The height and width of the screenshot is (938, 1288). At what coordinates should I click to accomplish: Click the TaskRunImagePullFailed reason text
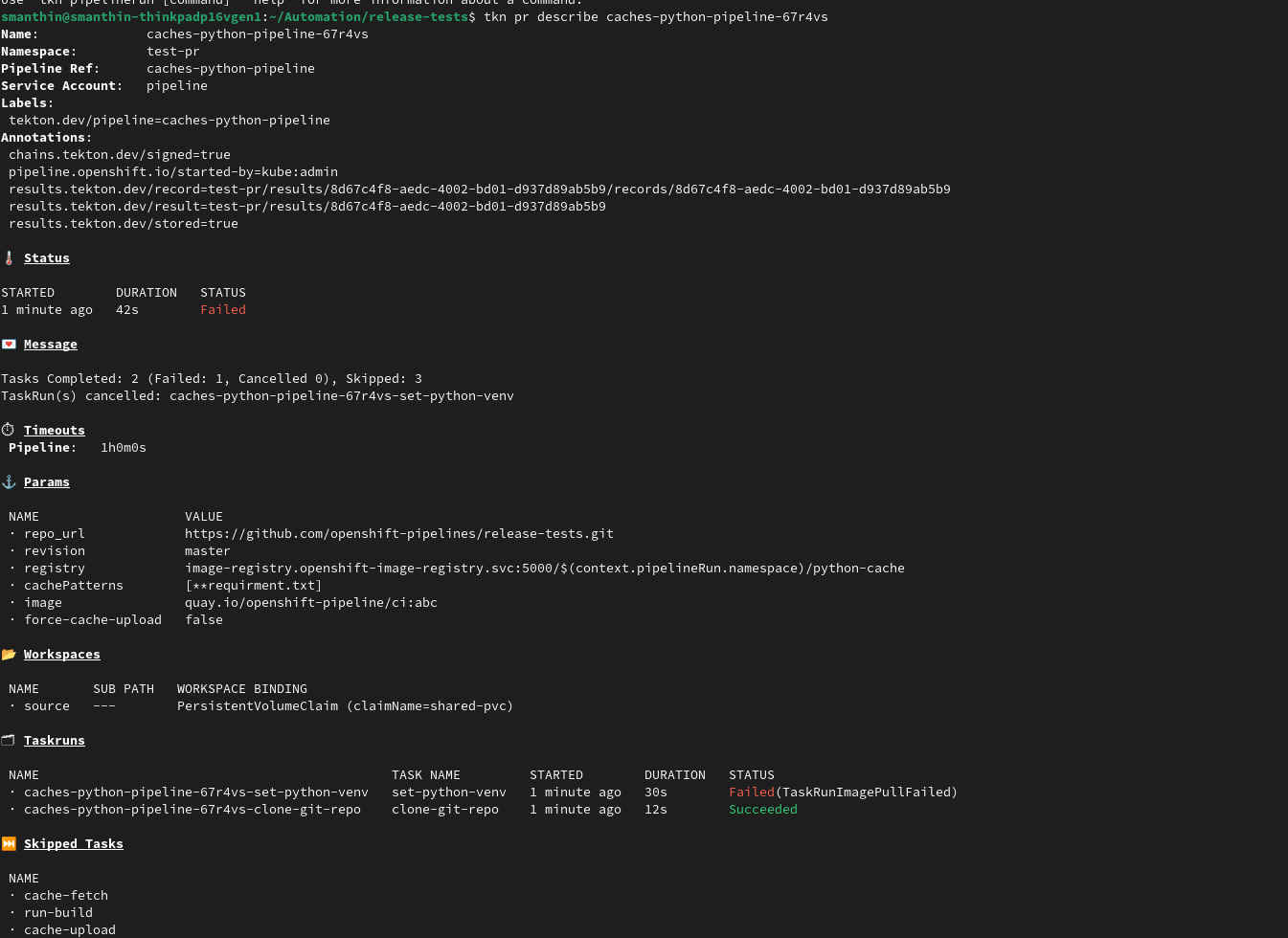(x=866, y=793)
